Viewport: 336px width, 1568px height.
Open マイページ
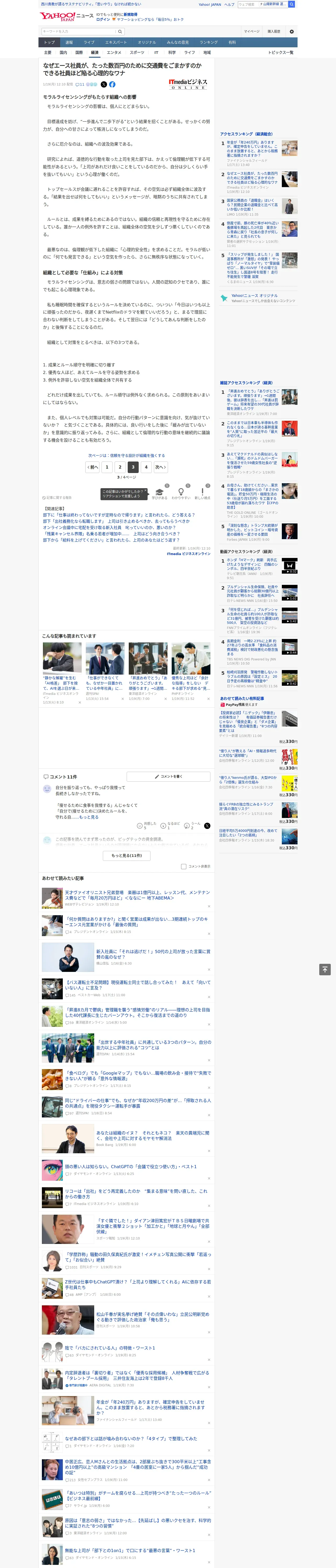coord(252,32)
